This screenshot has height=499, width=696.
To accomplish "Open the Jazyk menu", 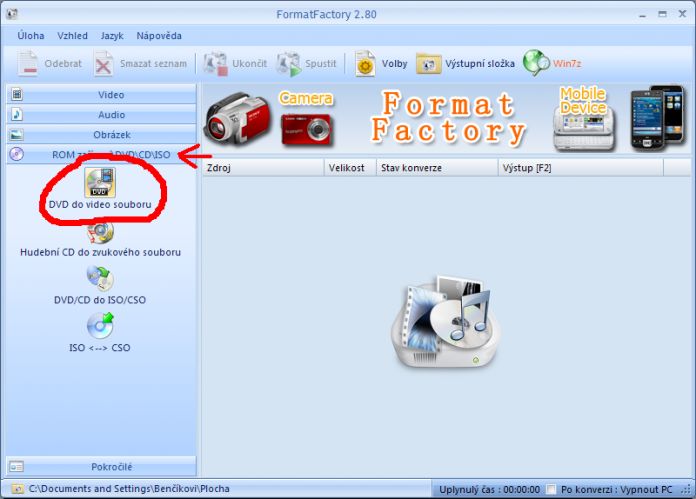I will pos(112,36).
